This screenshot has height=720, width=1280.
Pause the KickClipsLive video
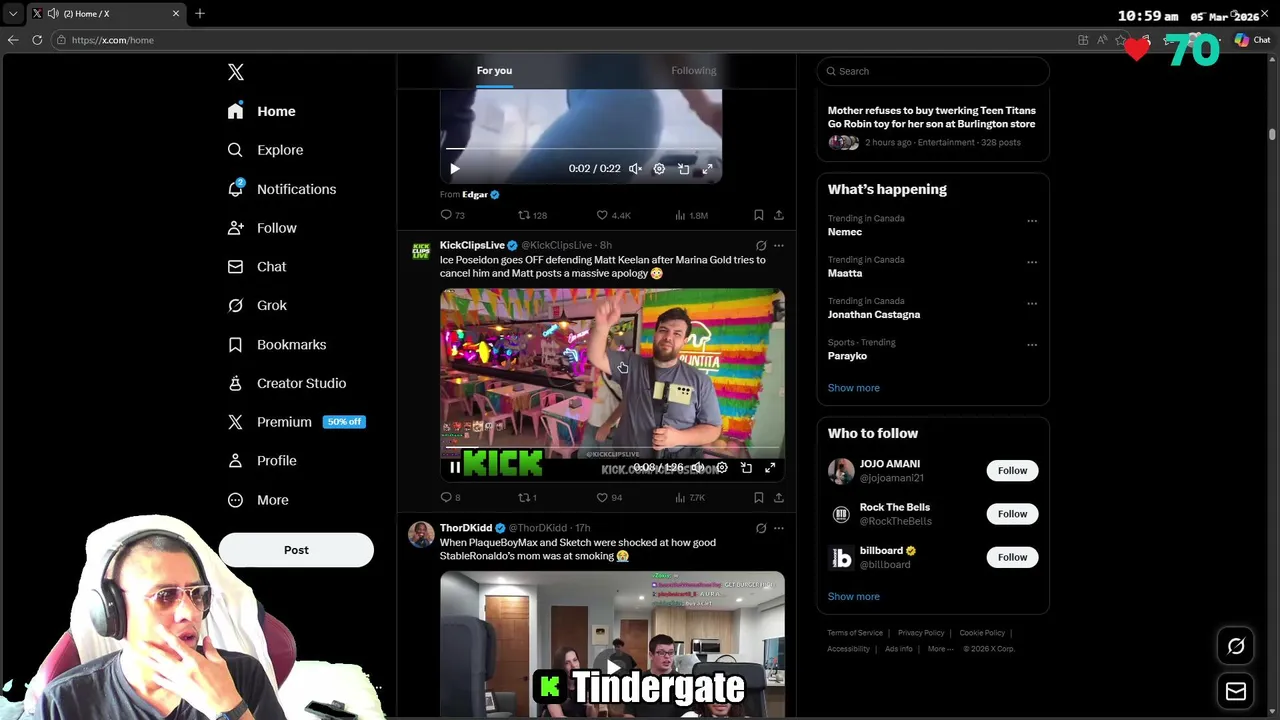[x=455, y=467]
